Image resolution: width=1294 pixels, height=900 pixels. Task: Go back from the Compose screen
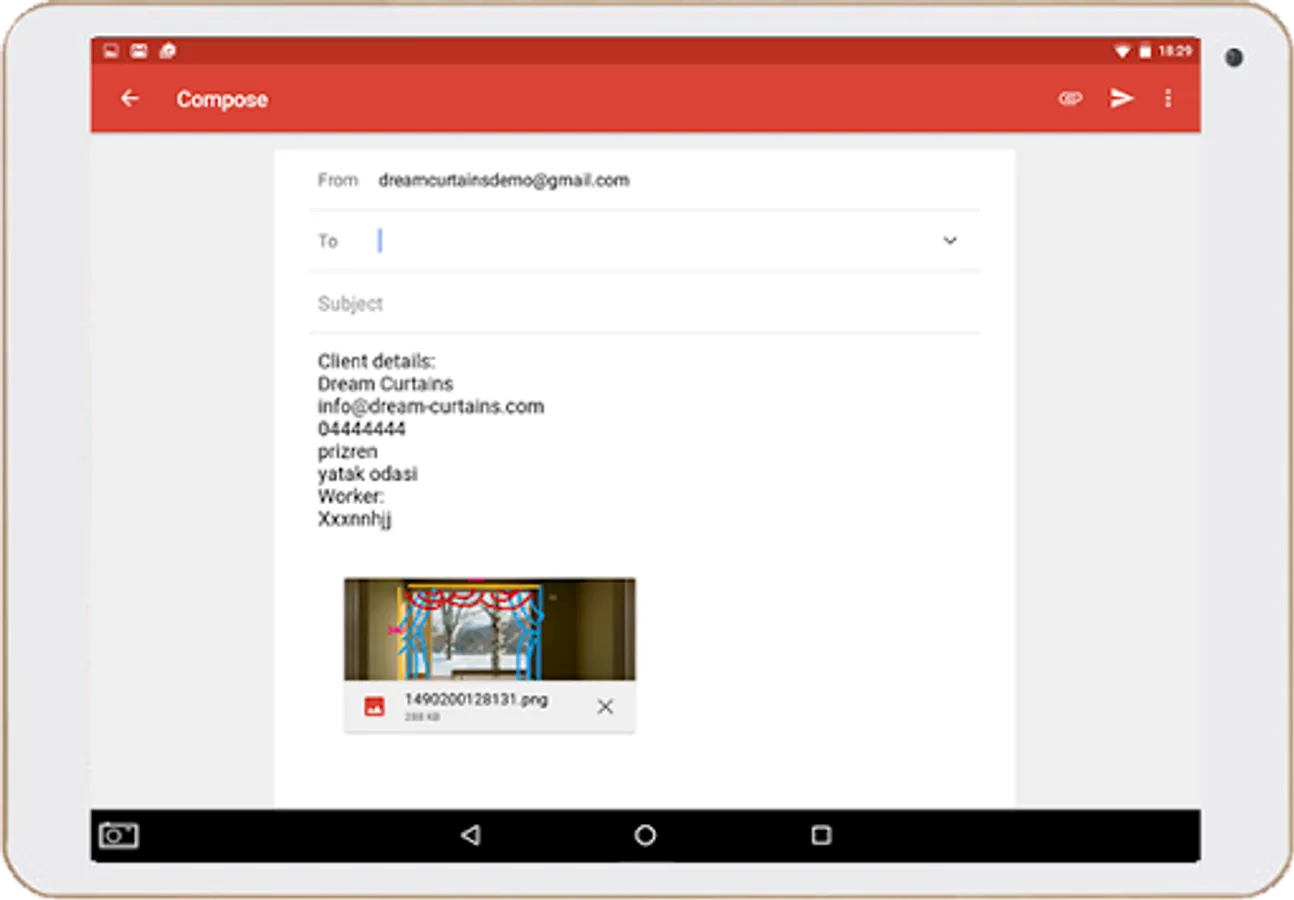click(130, 98)
